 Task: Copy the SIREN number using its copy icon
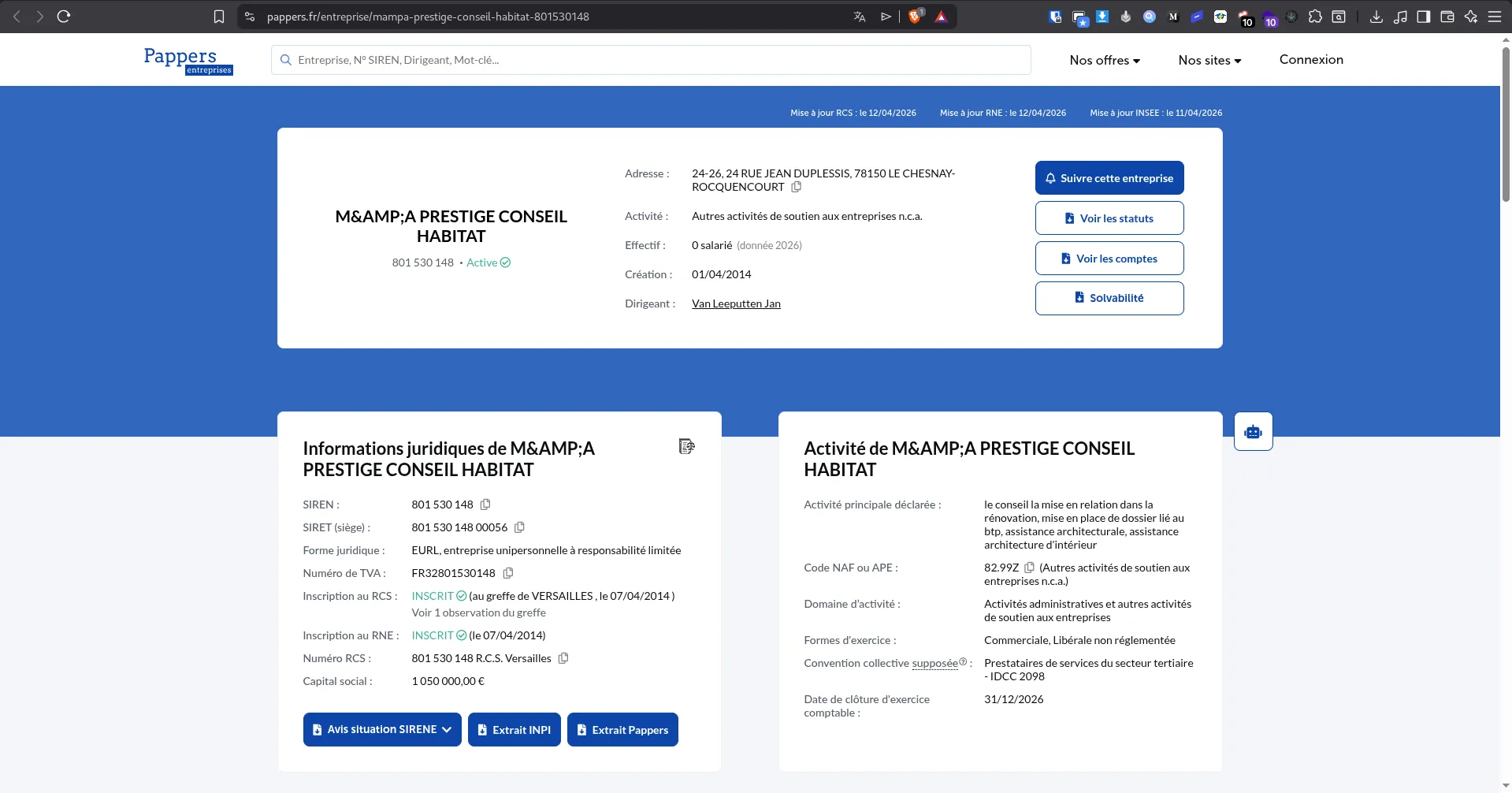pos(485,504)
